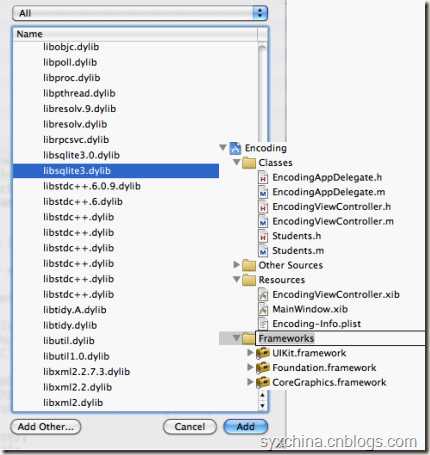Select the UIKit.framework label
The image size is (430, 455).
point(309,353)
